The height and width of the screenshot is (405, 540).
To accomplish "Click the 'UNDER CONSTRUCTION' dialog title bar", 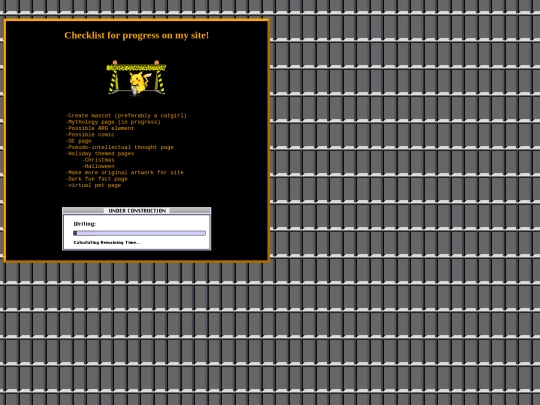I will pos(137,211).
